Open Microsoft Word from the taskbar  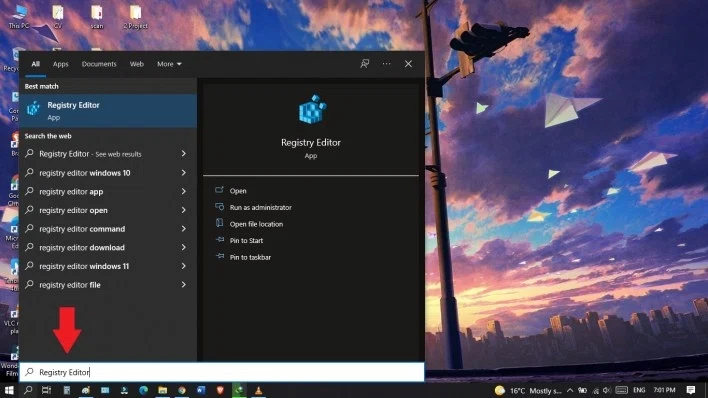point(201,390)
